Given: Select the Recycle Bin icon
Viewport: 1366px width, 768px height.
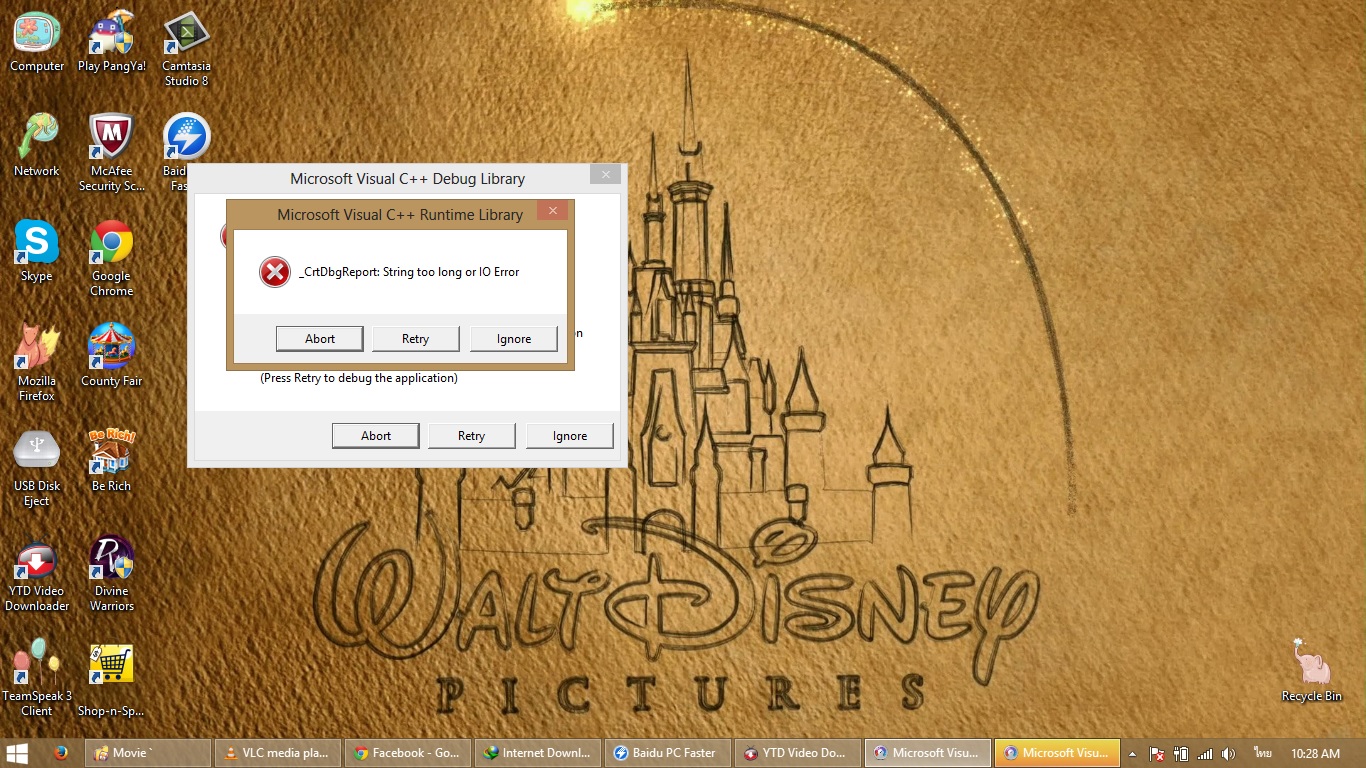Looking at the screenshot, I should pyautogui.click(x=1312, y=670).
